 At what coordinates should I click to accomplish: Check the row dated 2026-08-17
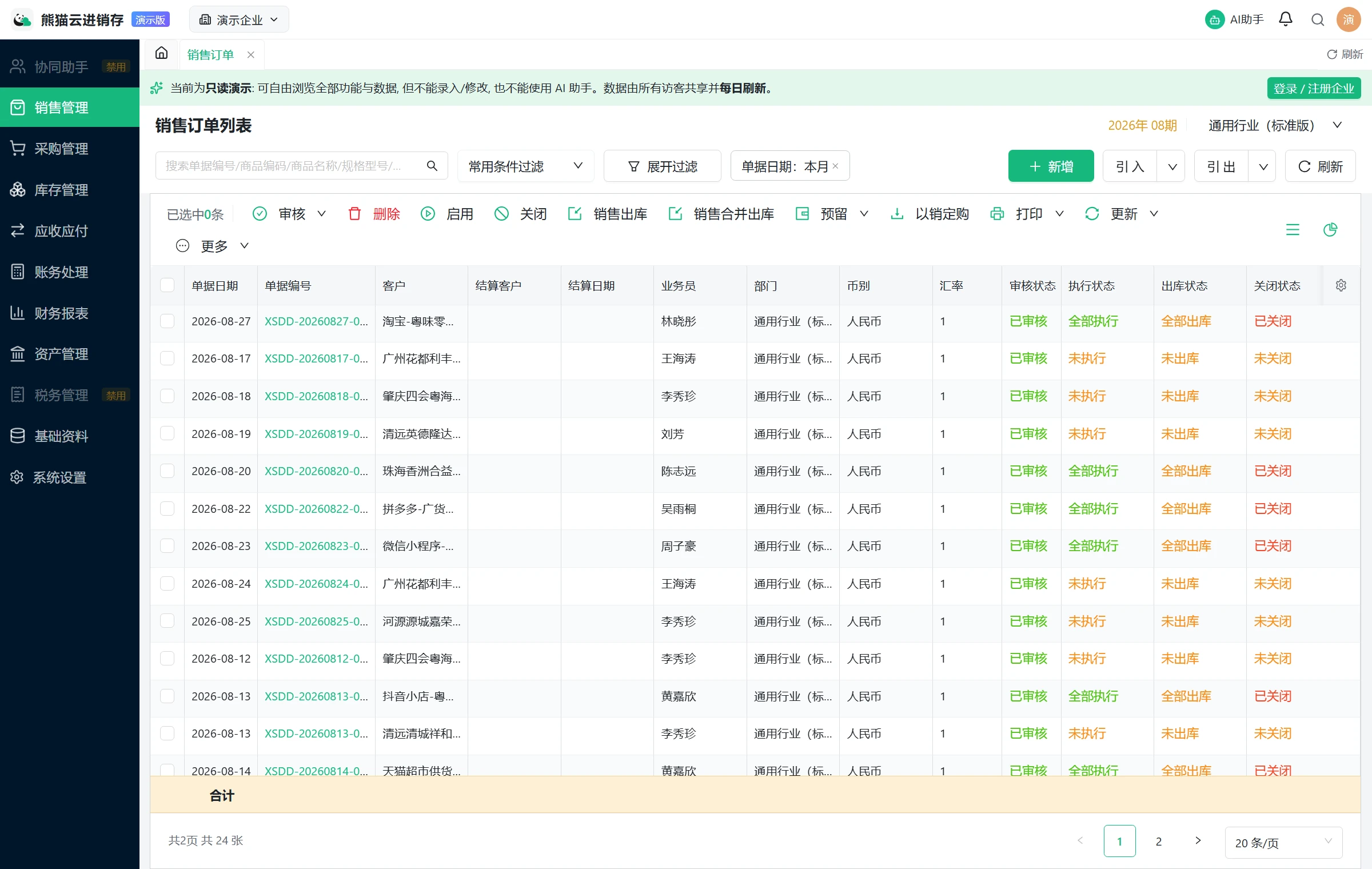point(167,358)
